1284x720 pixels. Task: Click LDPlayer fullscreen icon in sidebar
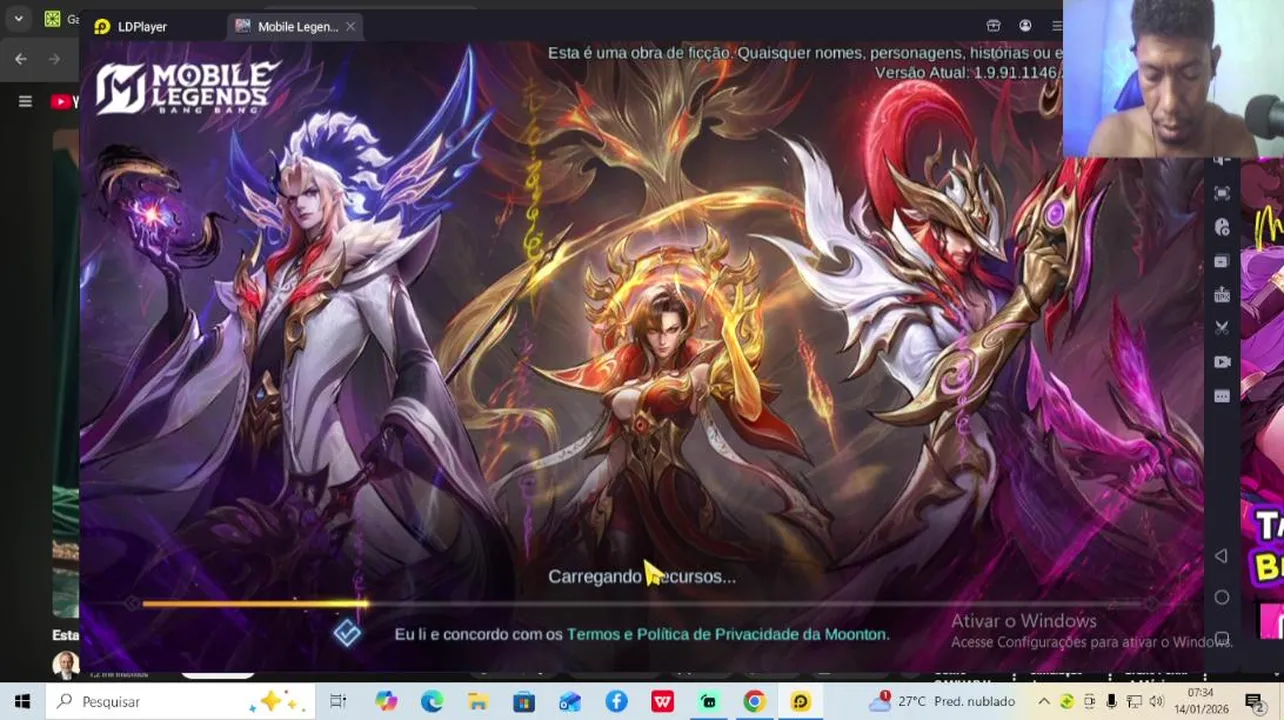pyautogui.click(x=1222, y=193)
